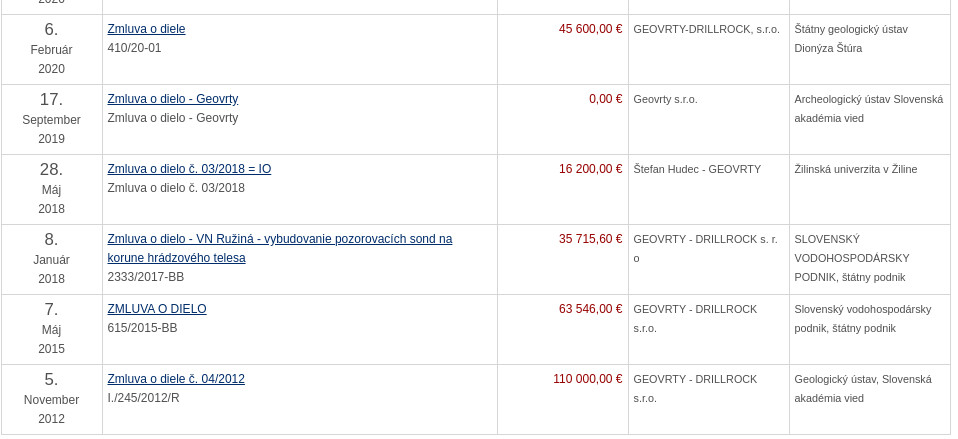Select the 16 200,00 € amount cell
The height and width of the screenshot is (439, 958).
pos(590,169)
